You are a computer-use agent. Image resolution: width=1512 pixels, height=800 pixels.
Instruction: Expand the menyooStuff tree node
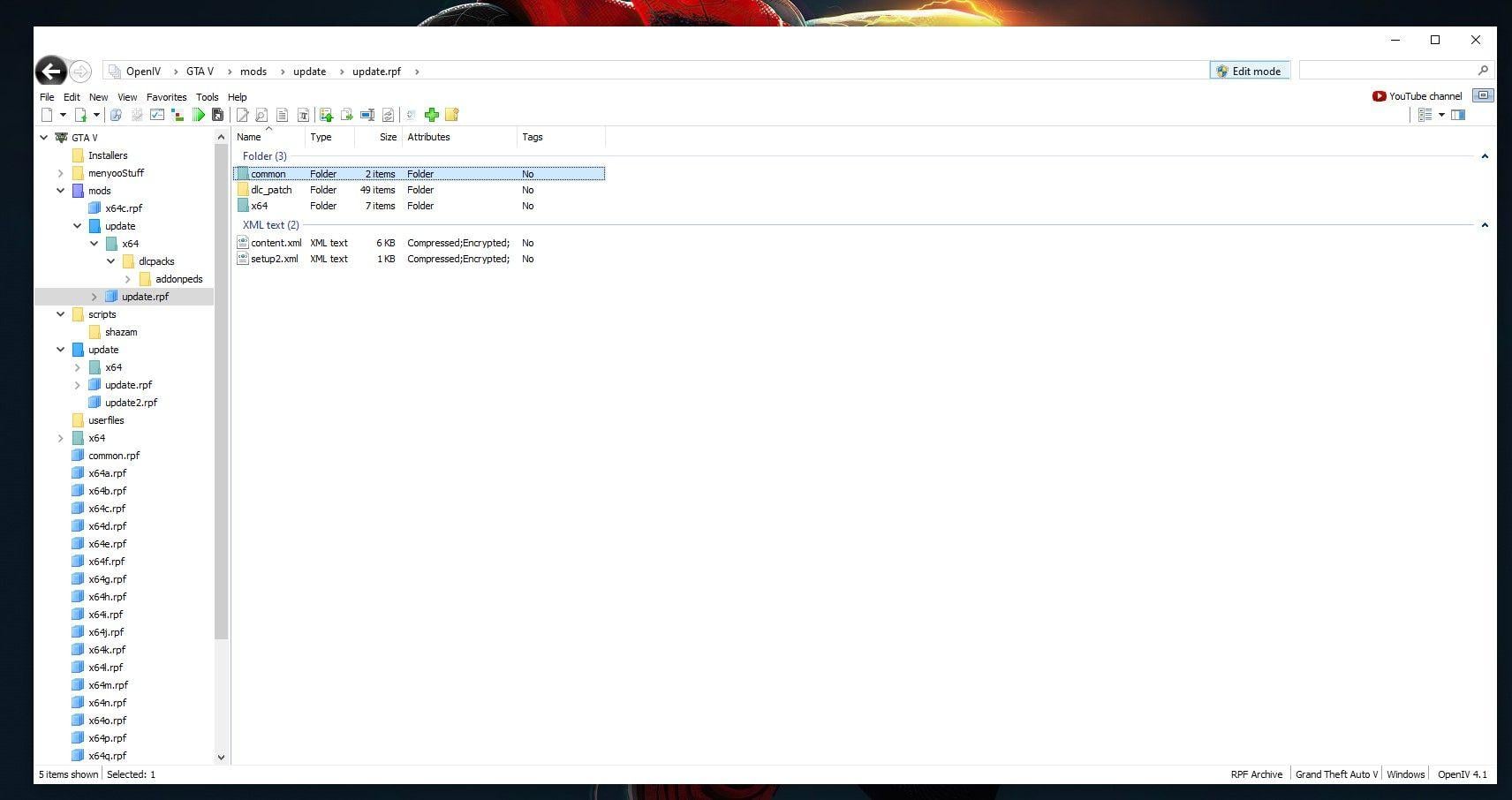coord(60,173)
